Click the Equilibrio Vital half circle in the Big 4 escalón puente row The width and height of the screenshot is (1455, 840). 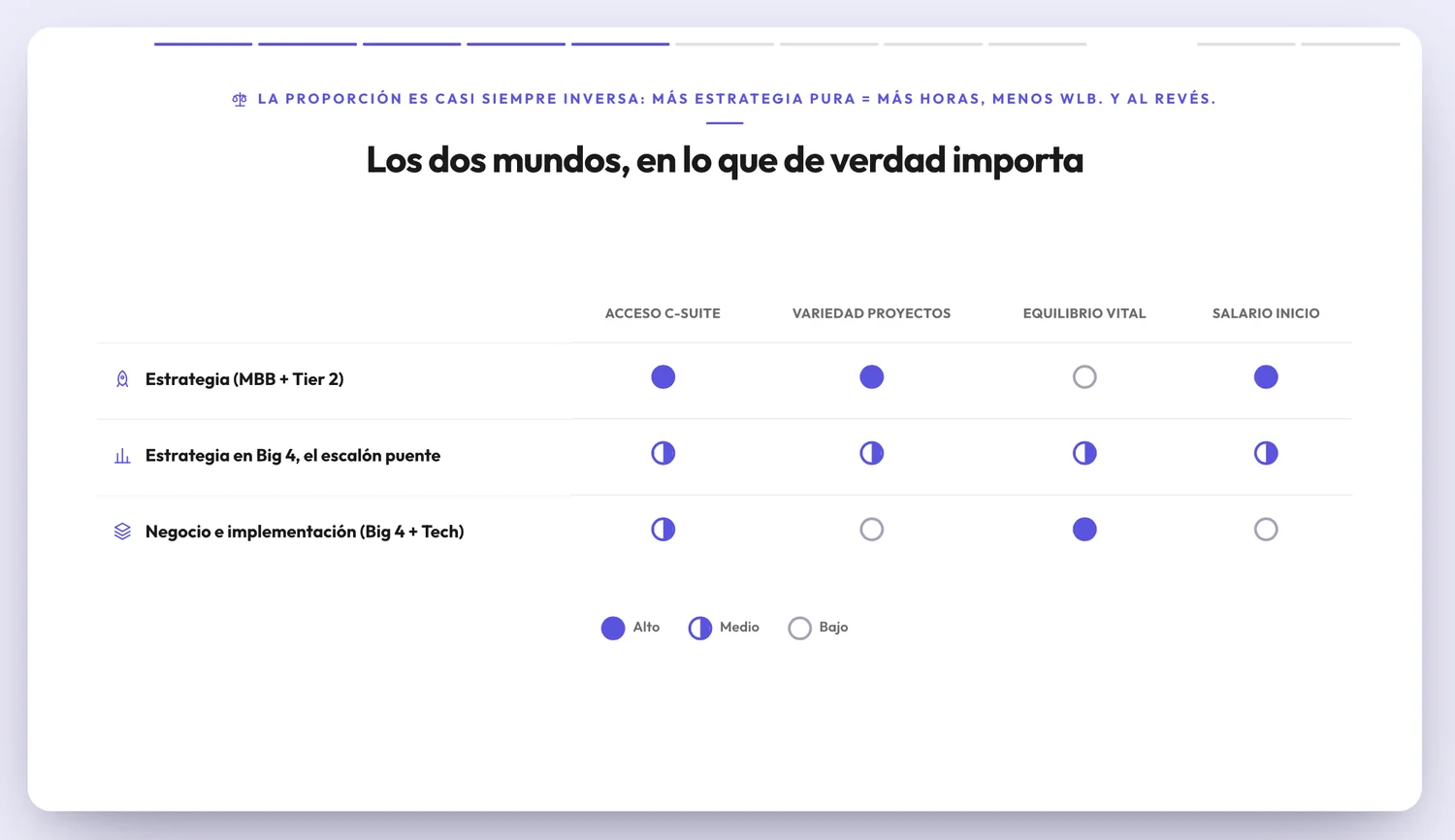[1084, 453]
